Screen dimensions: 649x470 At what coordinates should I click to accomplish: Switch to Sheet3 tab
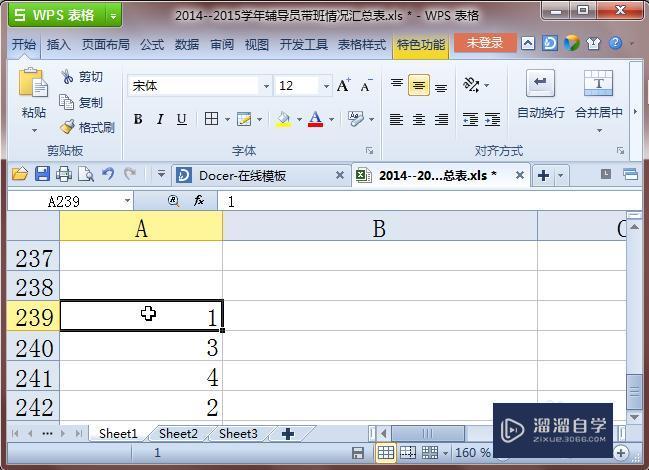238,434
